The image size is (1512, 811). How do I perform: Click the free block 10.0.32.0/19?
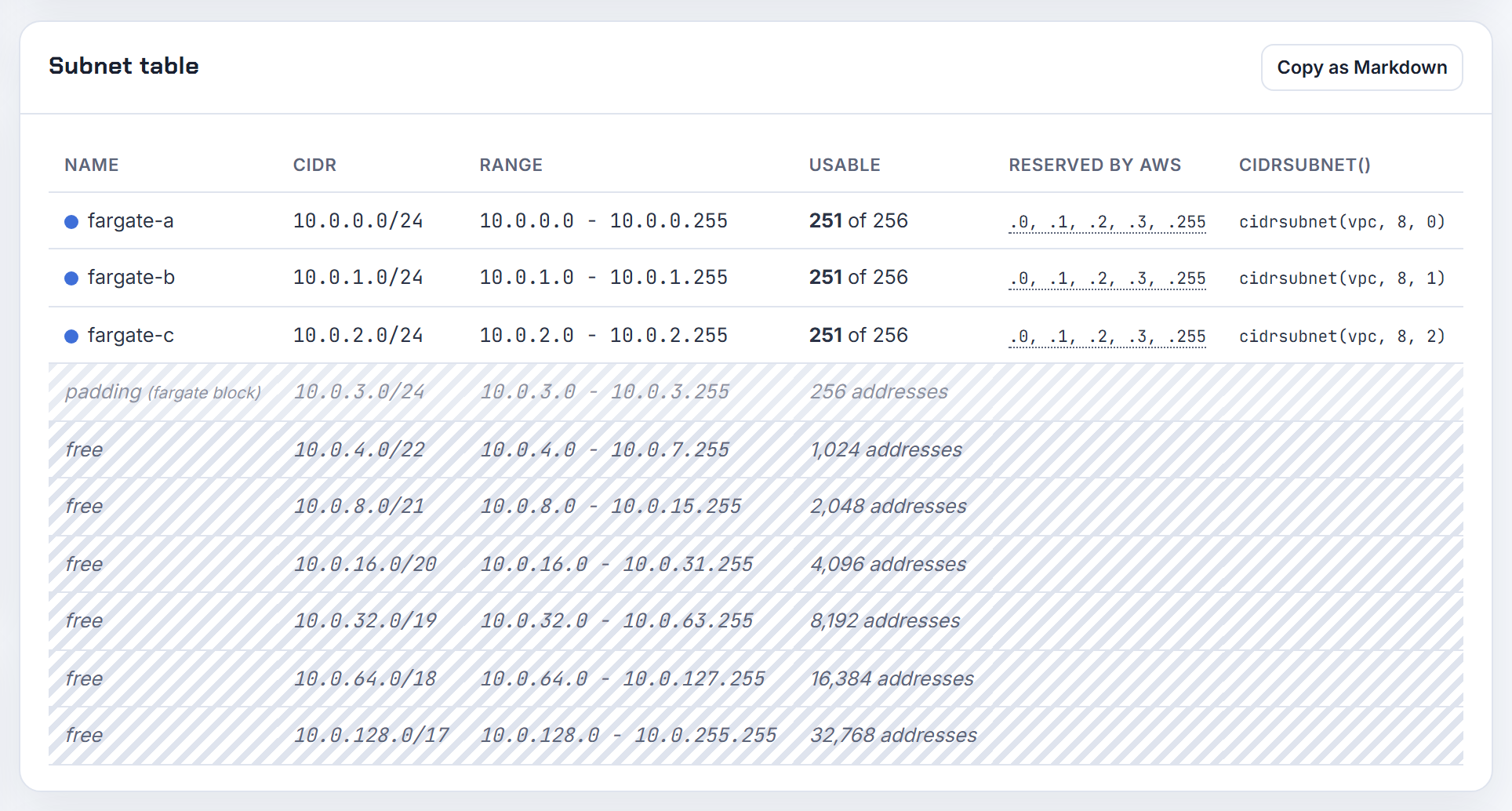coord(365,621)
